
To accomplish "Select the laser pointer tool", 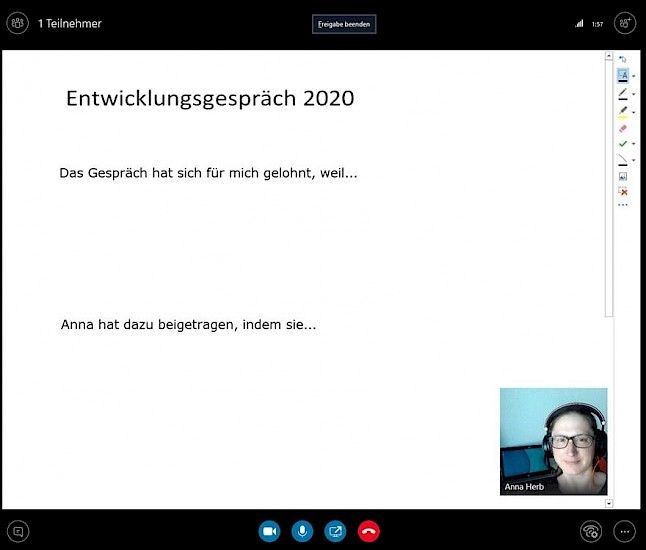I will (x=623, y=59).
